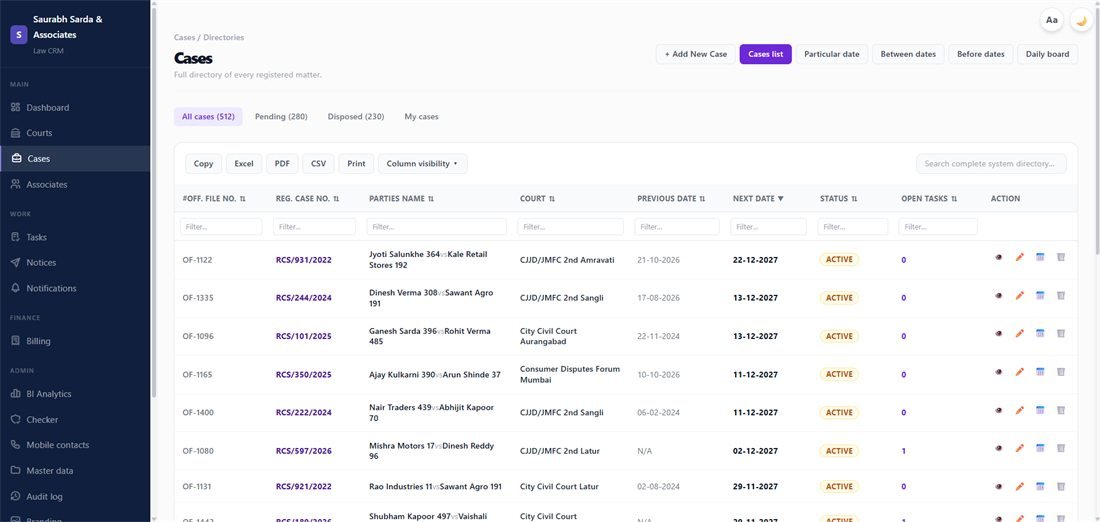
Task: Open Billing in sidebar
Action: pyautogui.click(x=75, y=341)
